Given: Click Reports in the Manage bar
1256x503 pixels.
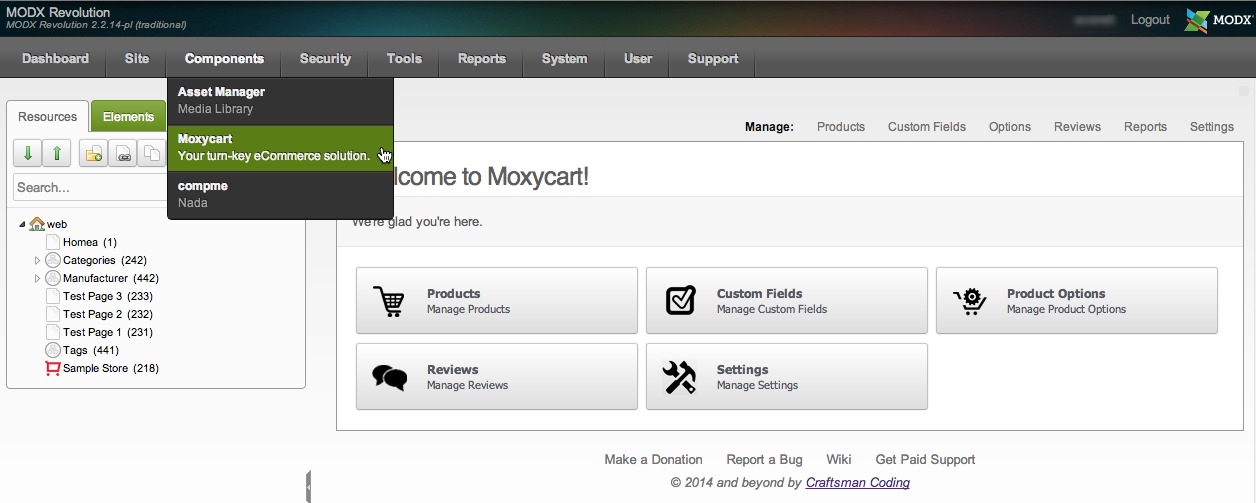Looking at the screenshot, I should pos(1145,127).
